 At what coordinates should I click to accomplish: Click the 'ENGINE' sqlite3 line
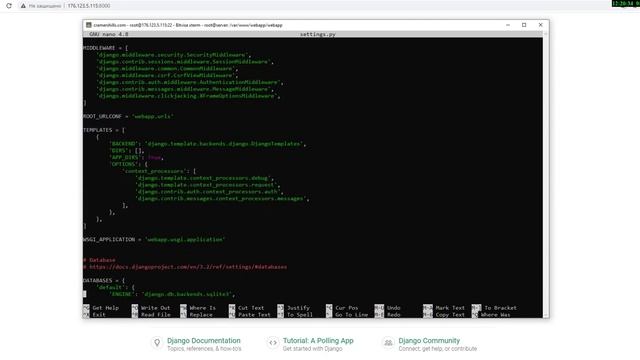point(172,294)
